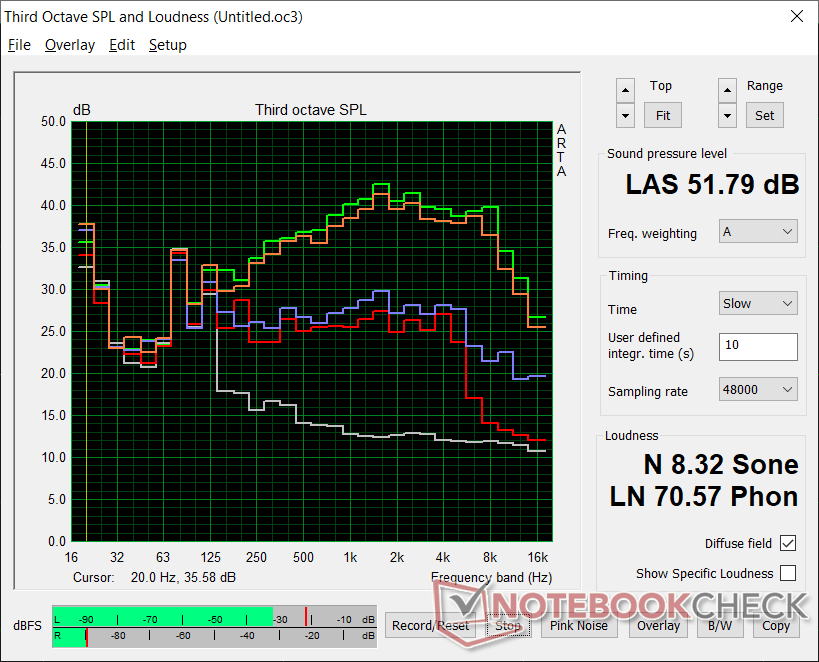The image size is (819, 662).
Task: Expand the Time dropdown set to Slow
Action: tap(758, 303)
